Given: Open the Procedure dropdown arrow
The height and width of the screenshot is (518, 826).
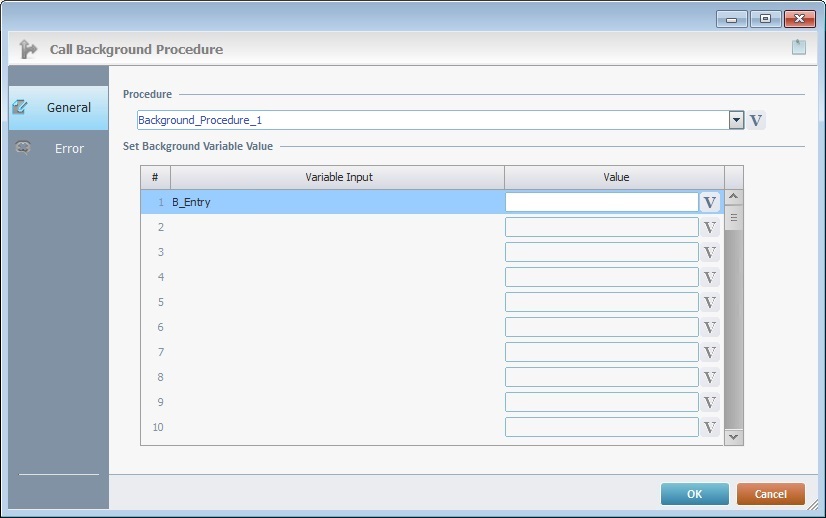Looking at the screenshot, I should point(736,120).
